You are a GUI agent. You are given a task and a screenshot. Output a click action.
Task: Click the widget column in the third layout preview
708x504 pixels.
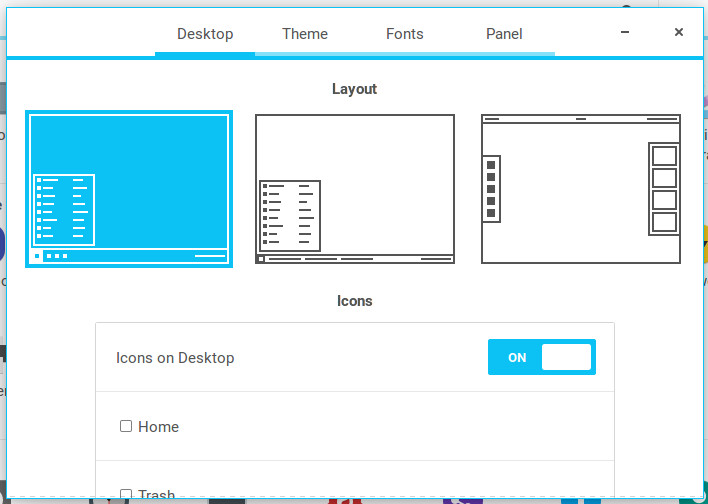point(664,189)
